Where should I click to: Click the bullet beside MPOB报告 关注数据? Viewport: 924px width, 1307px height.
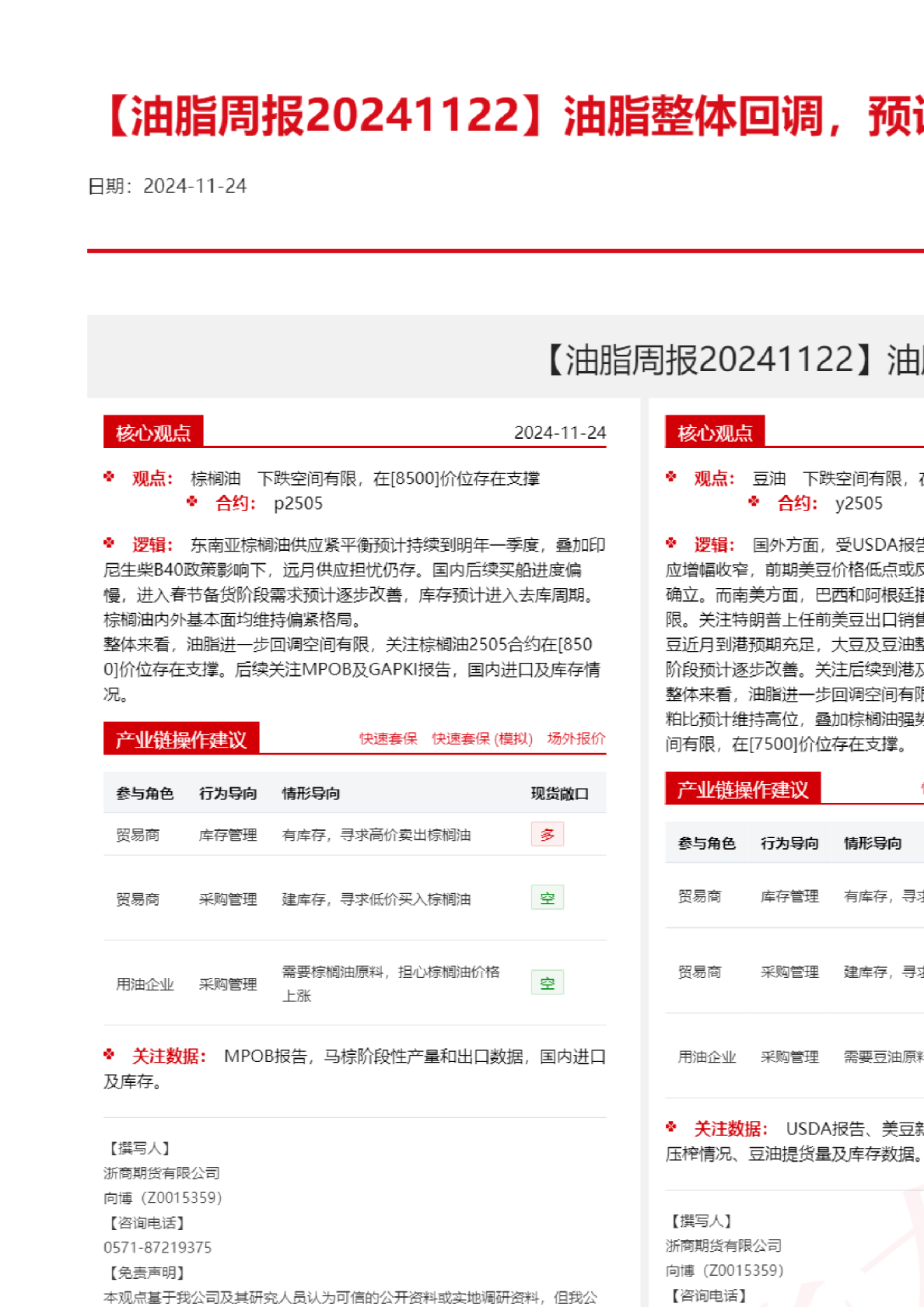[109, 1054]
